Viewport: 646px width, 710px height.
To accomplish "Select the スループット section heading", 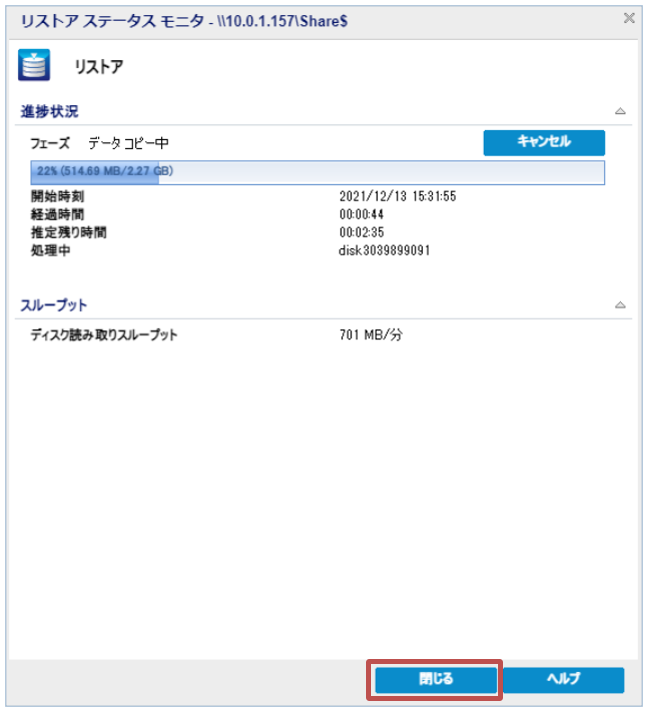I will coord(53,305).
